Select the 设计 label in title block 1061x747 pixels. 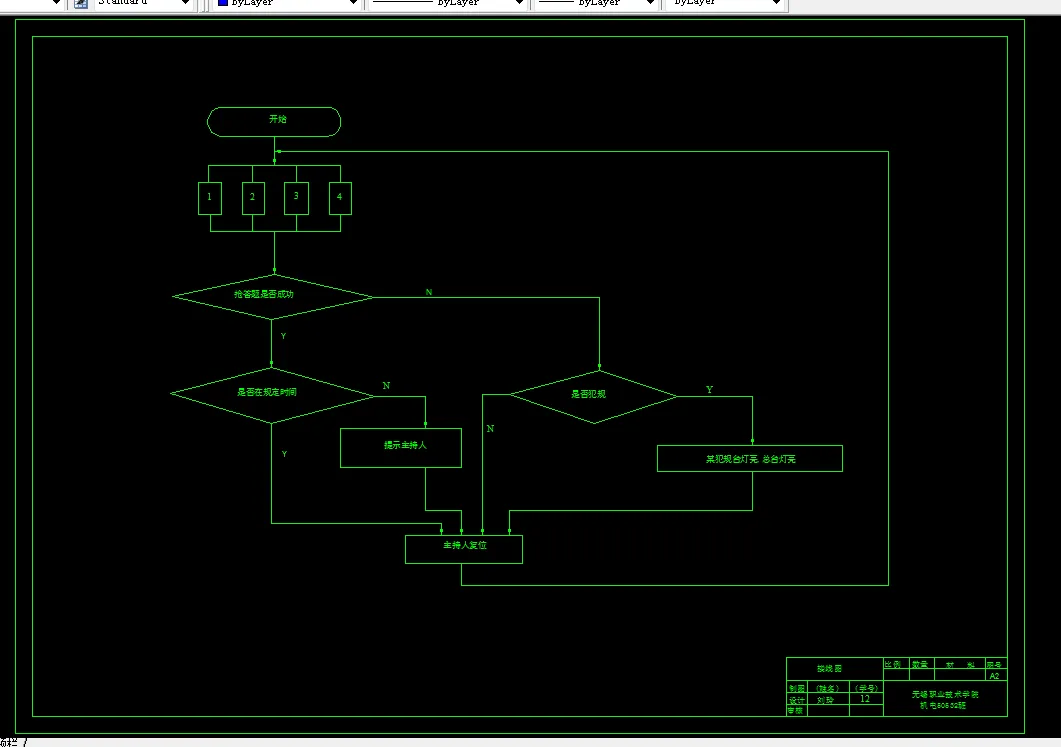click(x=797, y=700)
